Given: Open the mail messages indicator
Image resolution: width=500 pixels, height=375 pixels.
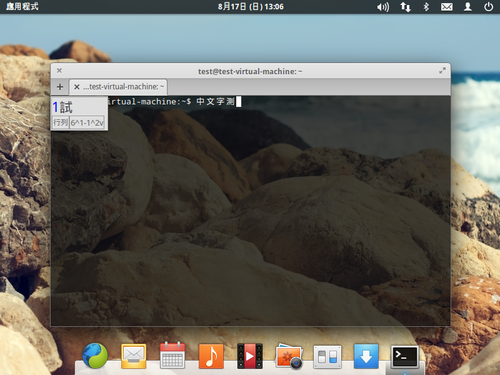Looking at the screenshot, I should pos(447,7).
